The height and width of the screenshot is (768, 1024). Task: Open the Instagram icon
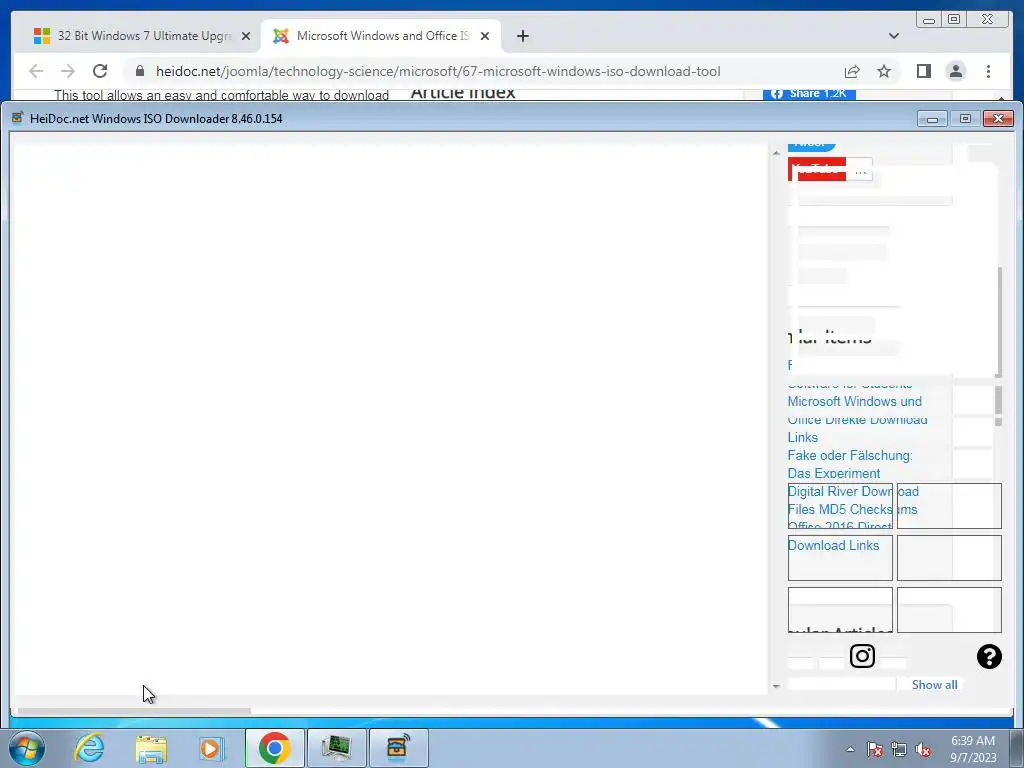[x=862, y=656]
